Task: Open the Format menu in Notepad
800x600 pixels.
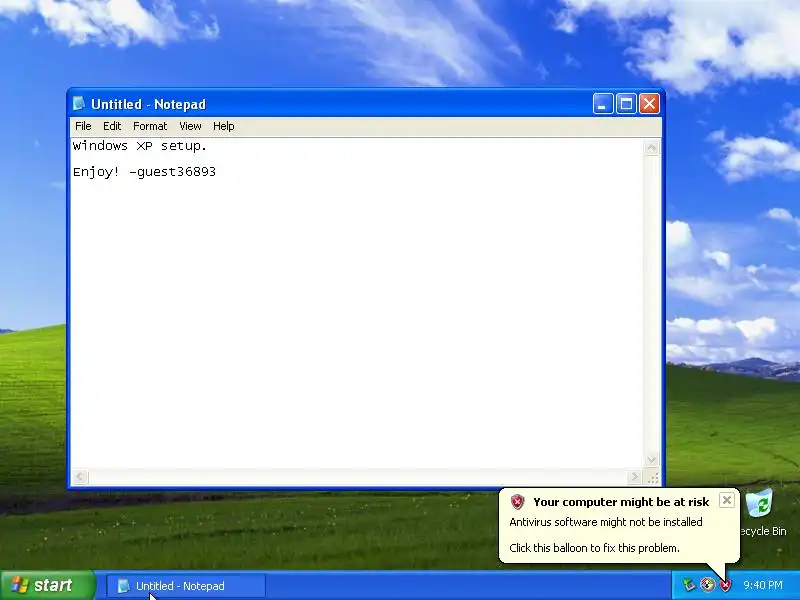Action: [150, 126]
